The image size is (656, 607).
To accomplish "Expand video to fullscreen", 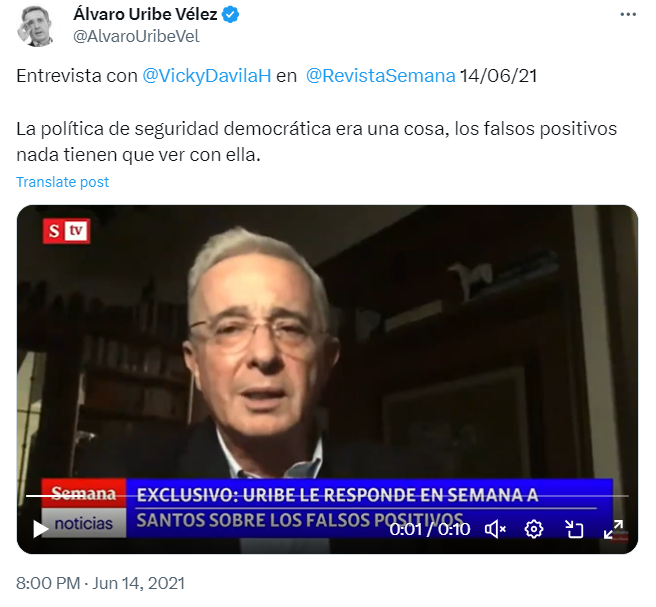I will [x=614, y=529].
